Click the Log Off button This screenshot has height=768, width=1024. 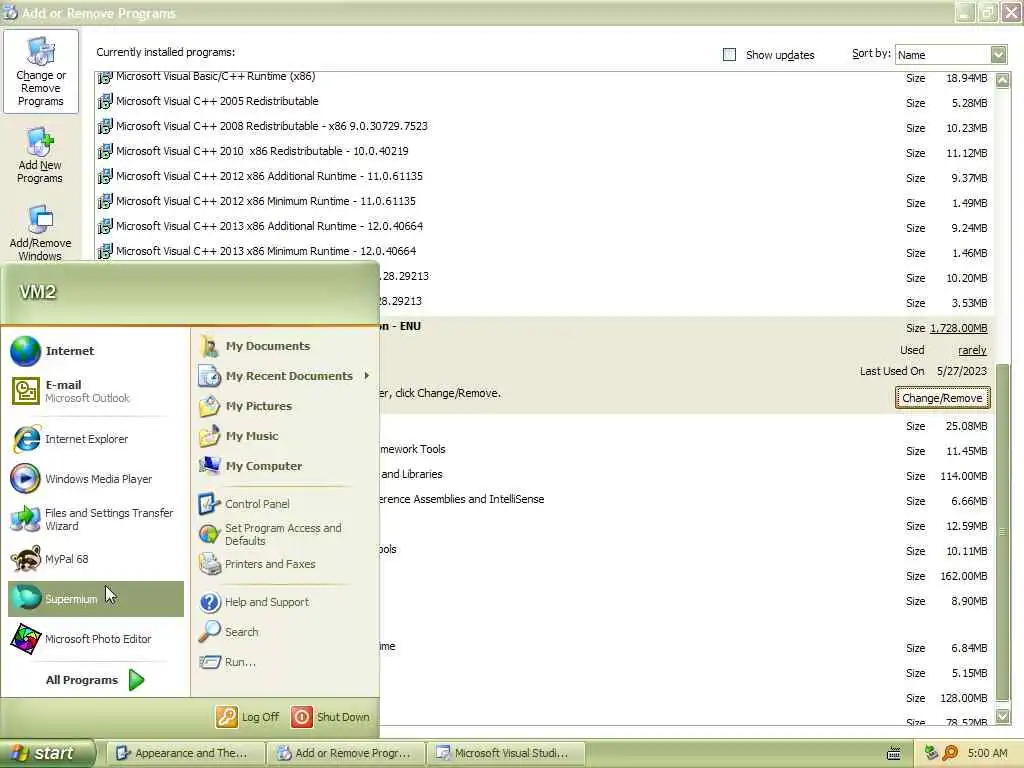coord(248,717)
